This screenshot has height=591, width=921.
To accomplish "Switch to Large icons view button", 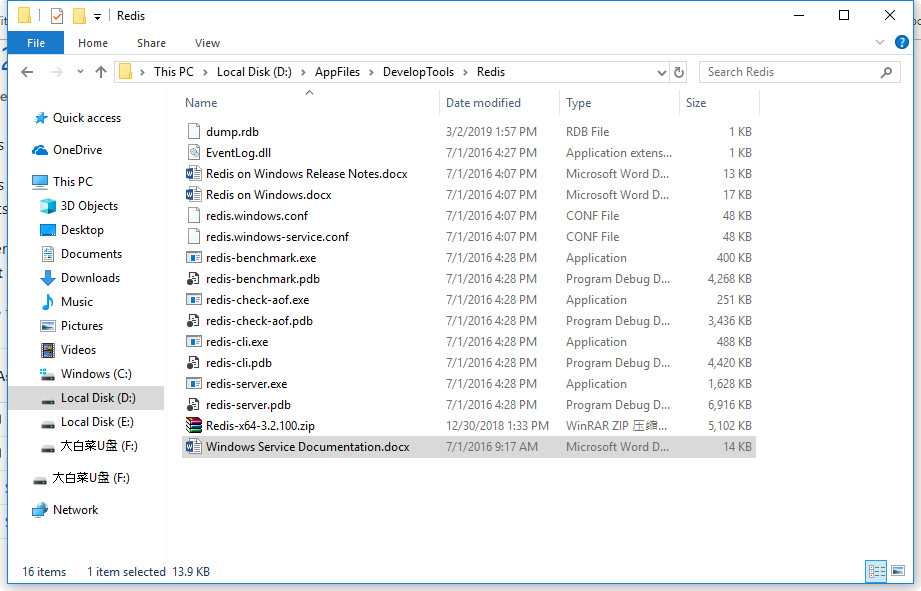I will click(x=898, y=570).
